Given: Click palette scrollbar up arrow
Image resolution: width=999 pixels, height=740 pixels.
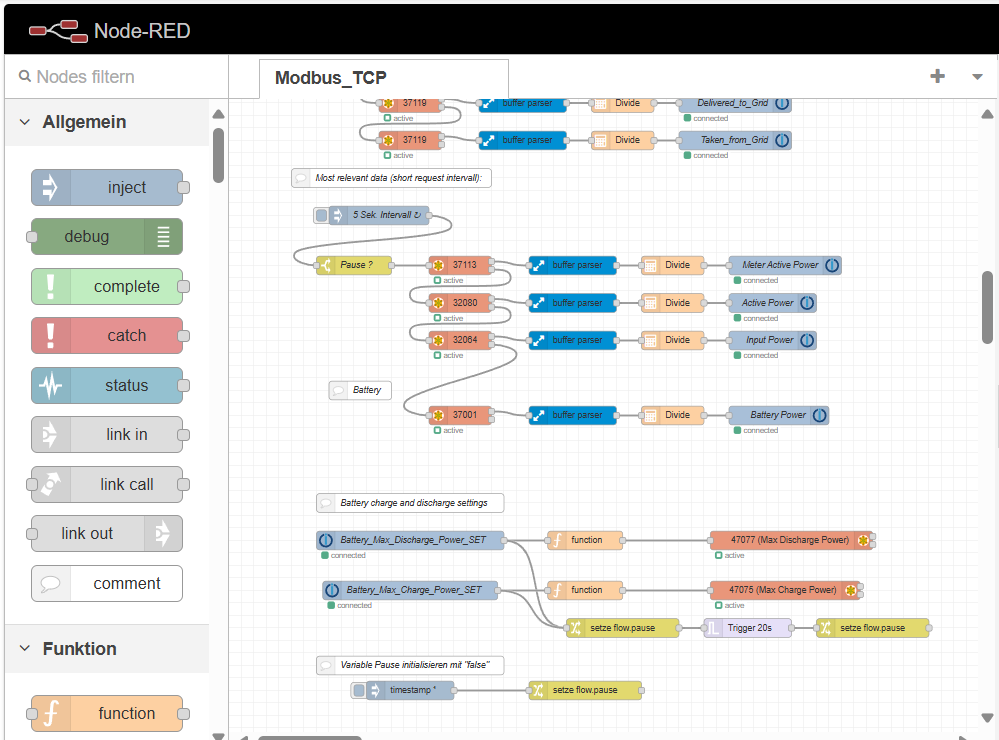Looking at the screenshot, I should [x=219, y=114].
